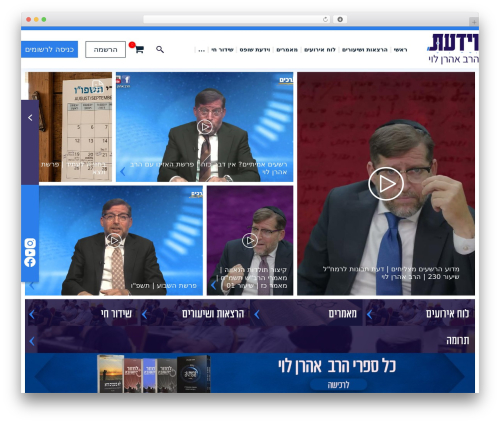Open the ראשי menu item
The height and width of the screenshot is (423, 500).
point(400,50)
